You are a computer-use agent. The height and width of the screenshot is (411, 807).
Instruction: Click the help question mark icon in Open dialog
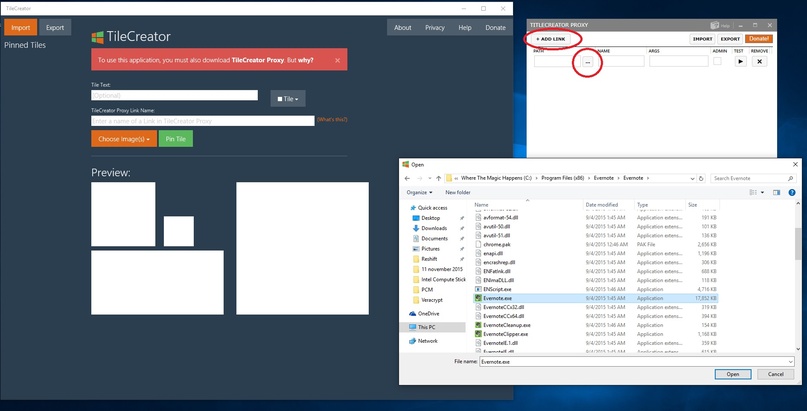point(792,192)
